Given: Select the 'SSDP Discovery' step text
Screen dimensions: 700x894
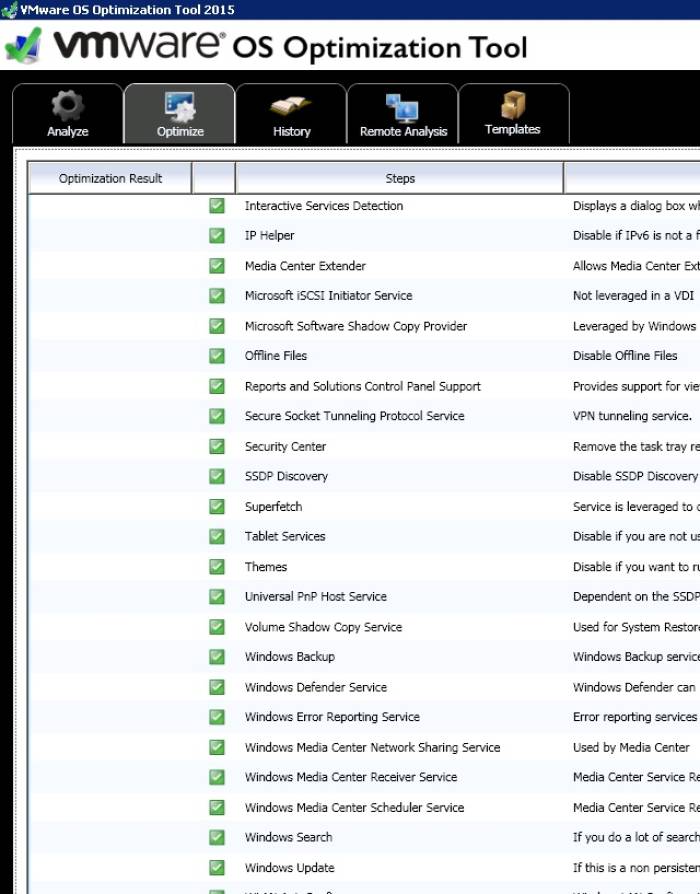Looking at the screenshot, I should 286,476.
